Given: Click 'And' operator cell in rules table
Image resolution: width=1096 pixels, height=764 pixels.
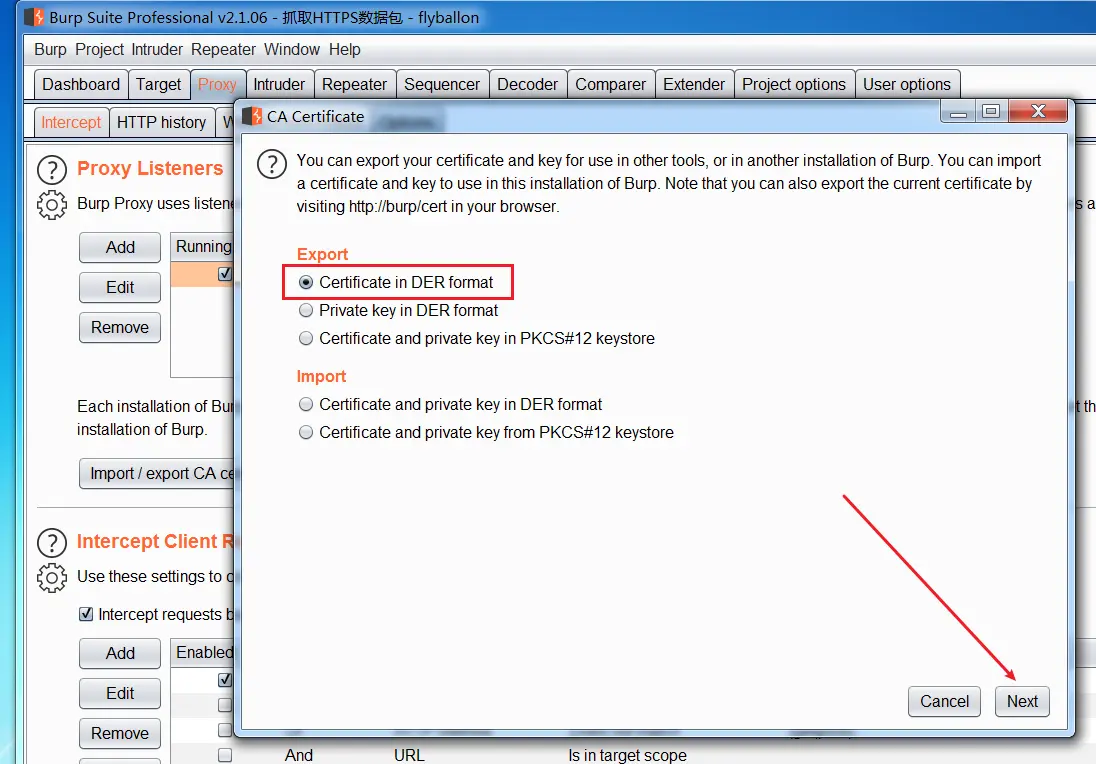Looking at the screenshot, I should pos(298,755).
